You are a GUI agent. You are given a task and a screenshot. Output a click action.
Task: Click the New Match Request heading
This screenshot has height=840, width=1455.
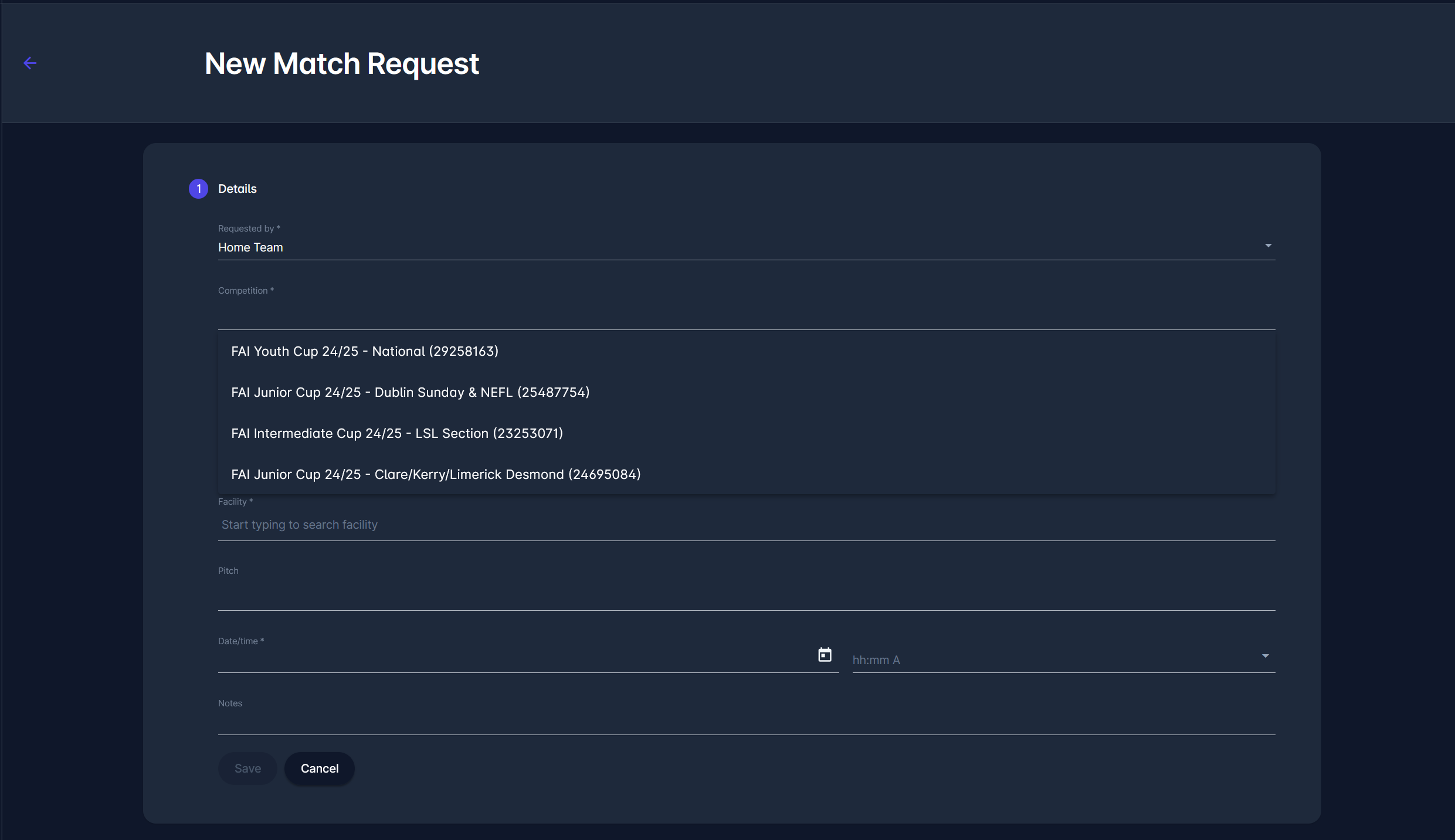pos(342,63)
